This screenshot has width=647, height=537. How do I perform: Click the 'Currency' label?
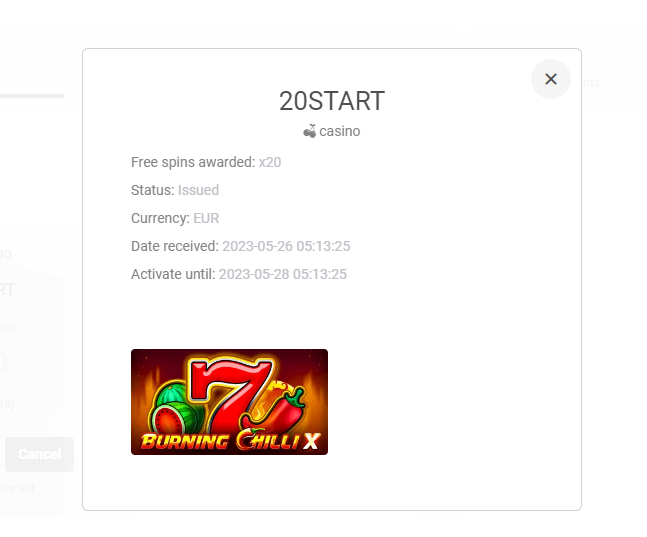[161, 218]
